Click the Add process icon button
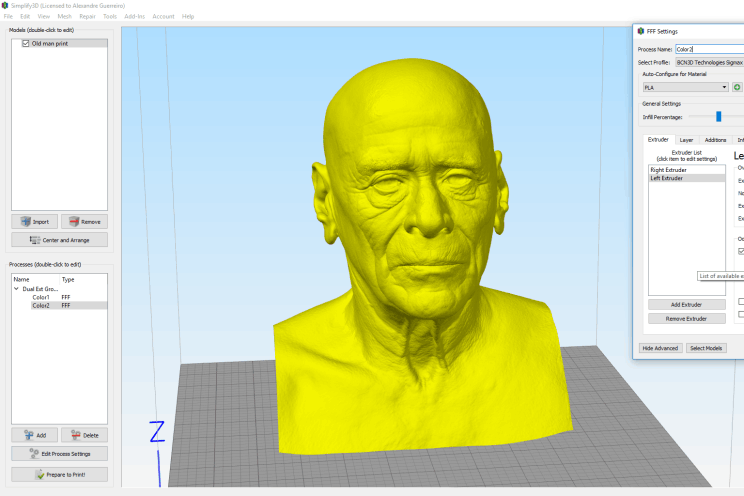This screenshot has width=744, height=496. [x=34, y=435]
